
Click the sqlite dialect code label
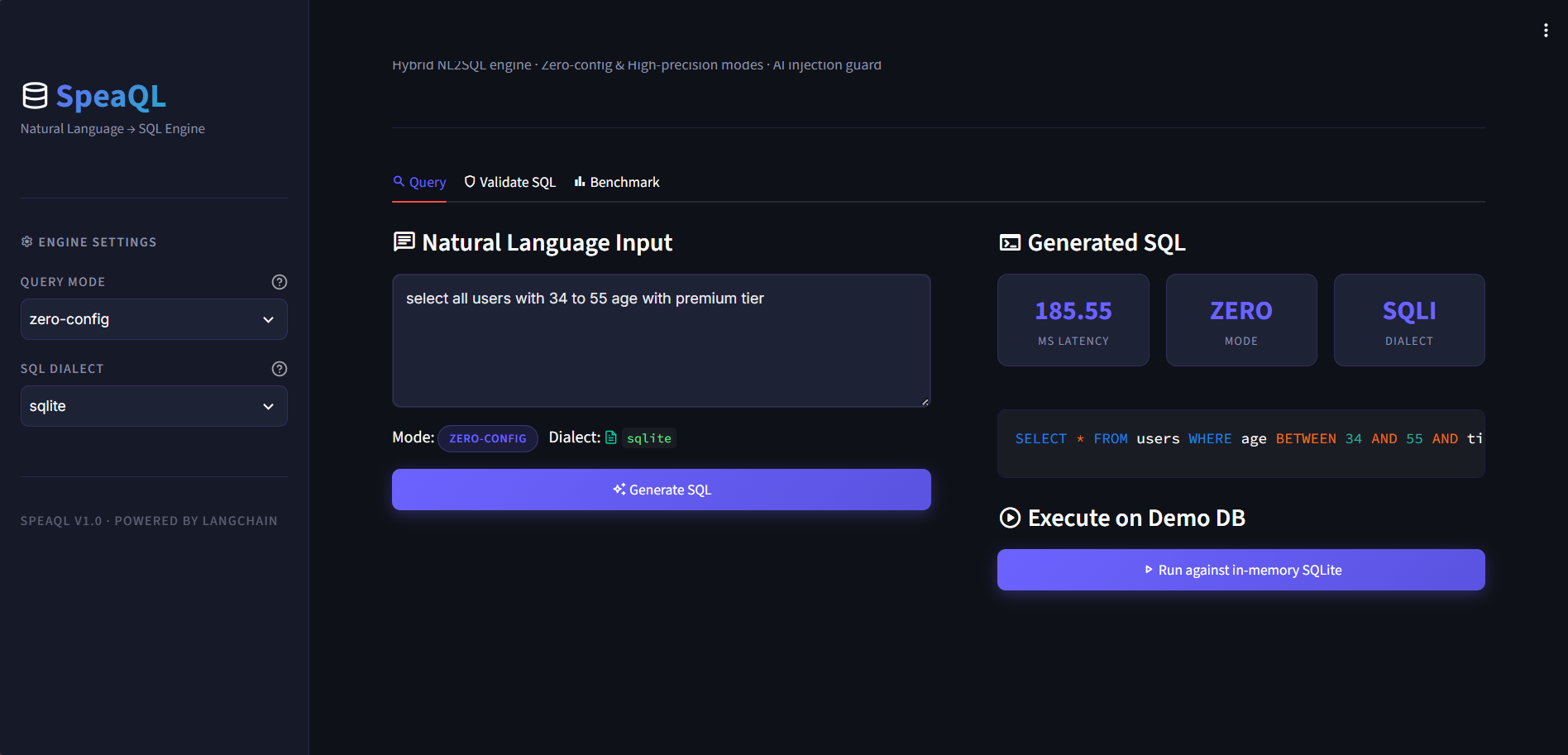point(649,437)
